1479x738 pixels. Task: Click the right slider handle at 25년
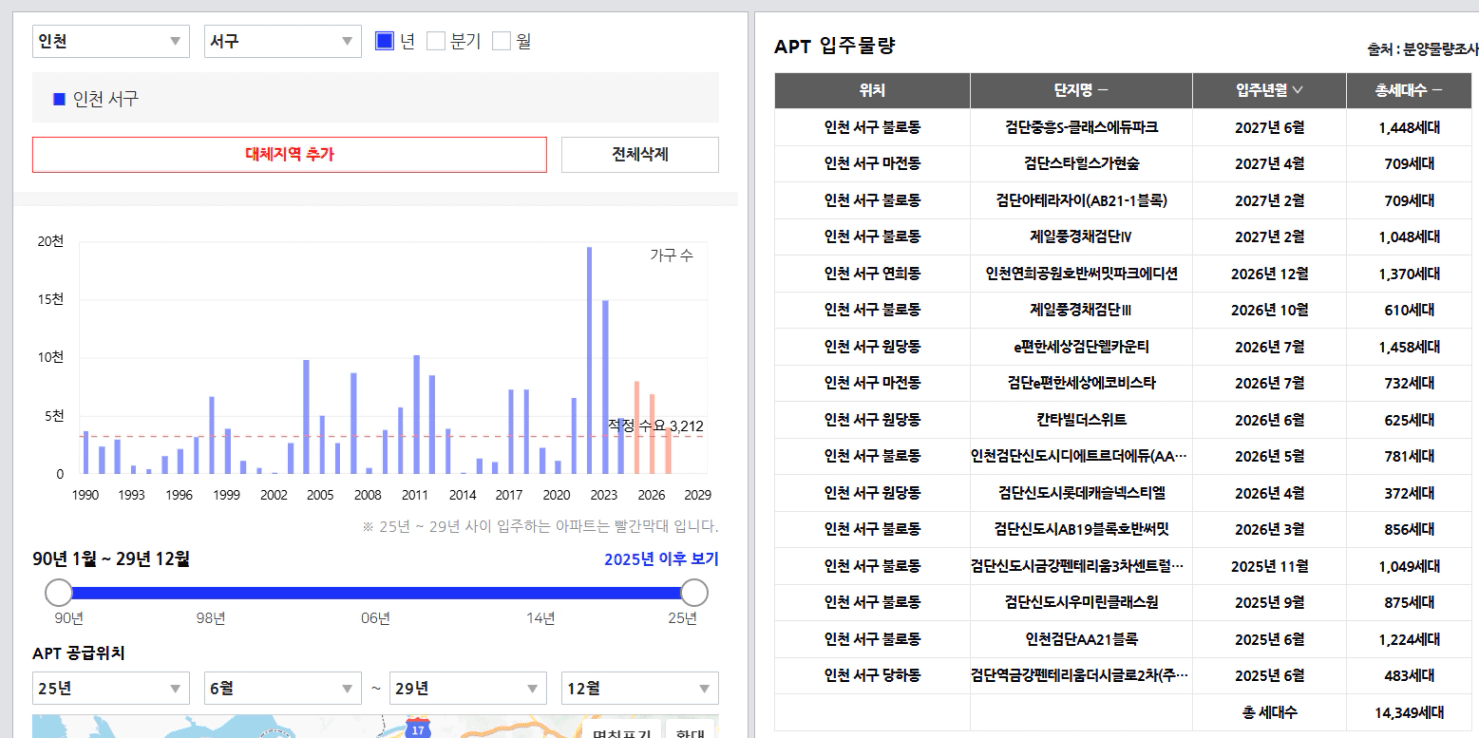click(694, 593)
